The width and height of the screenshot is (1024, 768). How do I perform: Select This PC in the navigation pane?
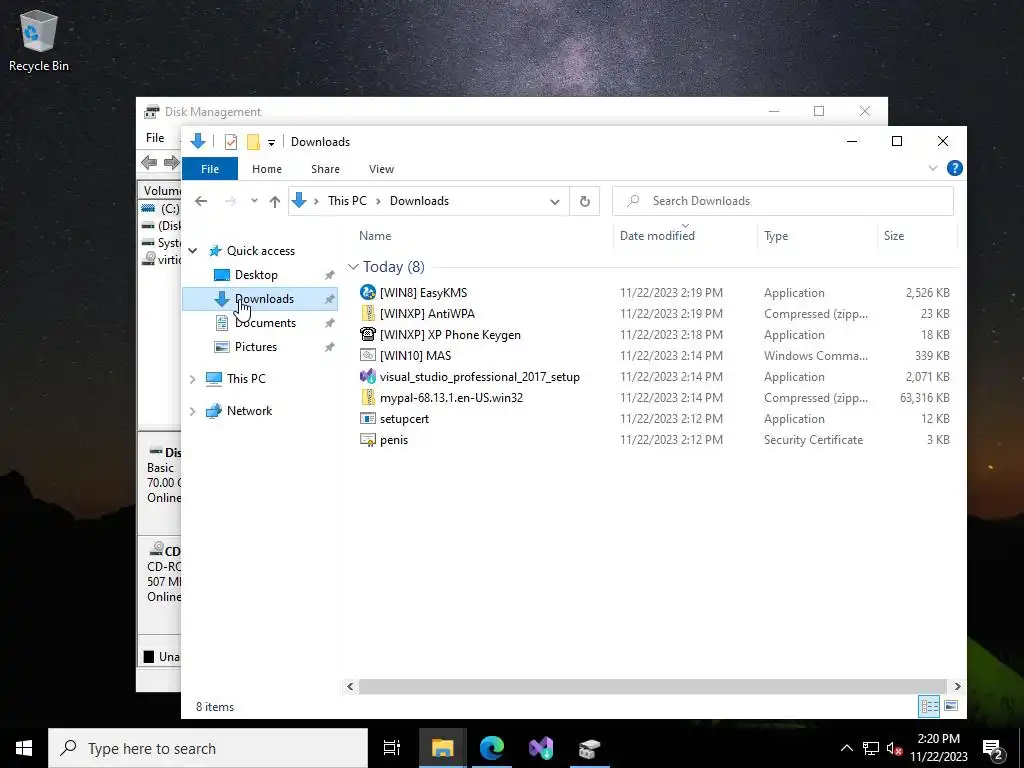246,379
